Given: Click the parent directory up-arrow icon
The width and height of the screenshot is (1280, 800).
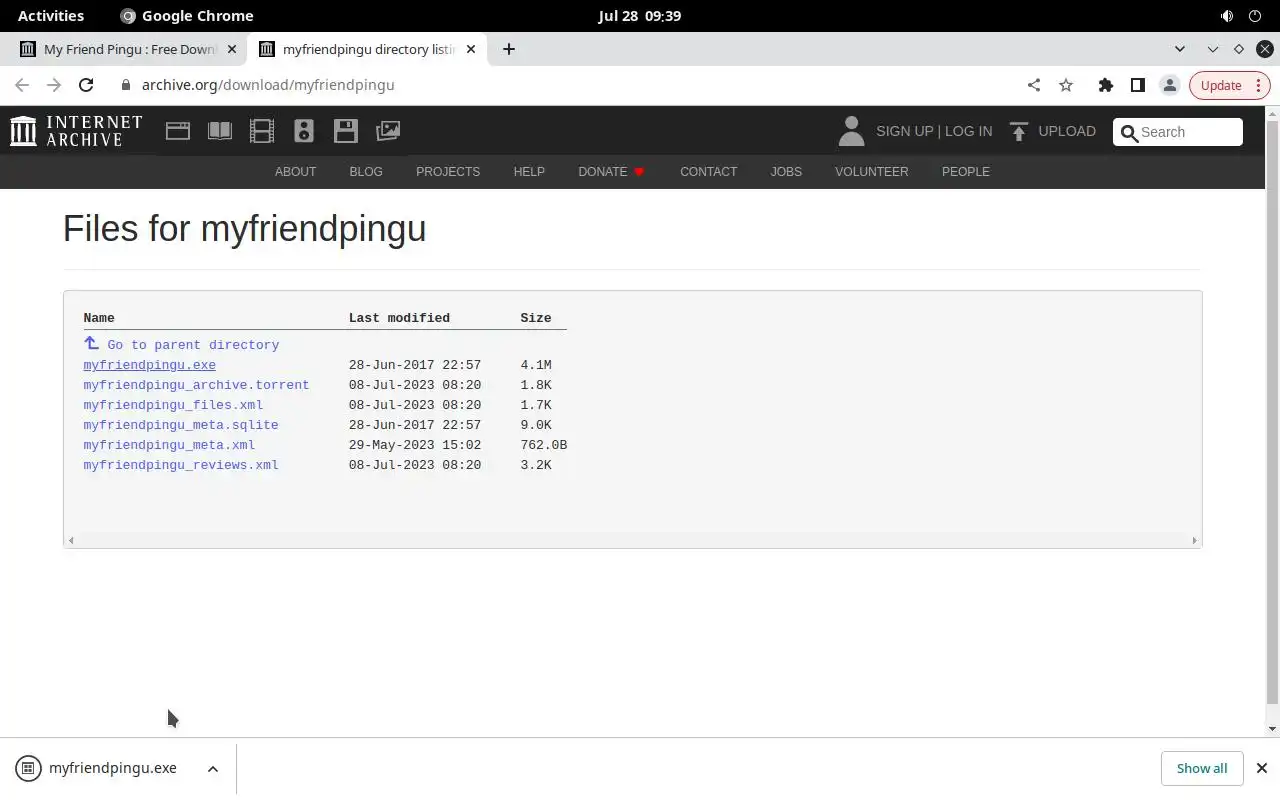Looking at the screenshot, I should tap(91, 343).
